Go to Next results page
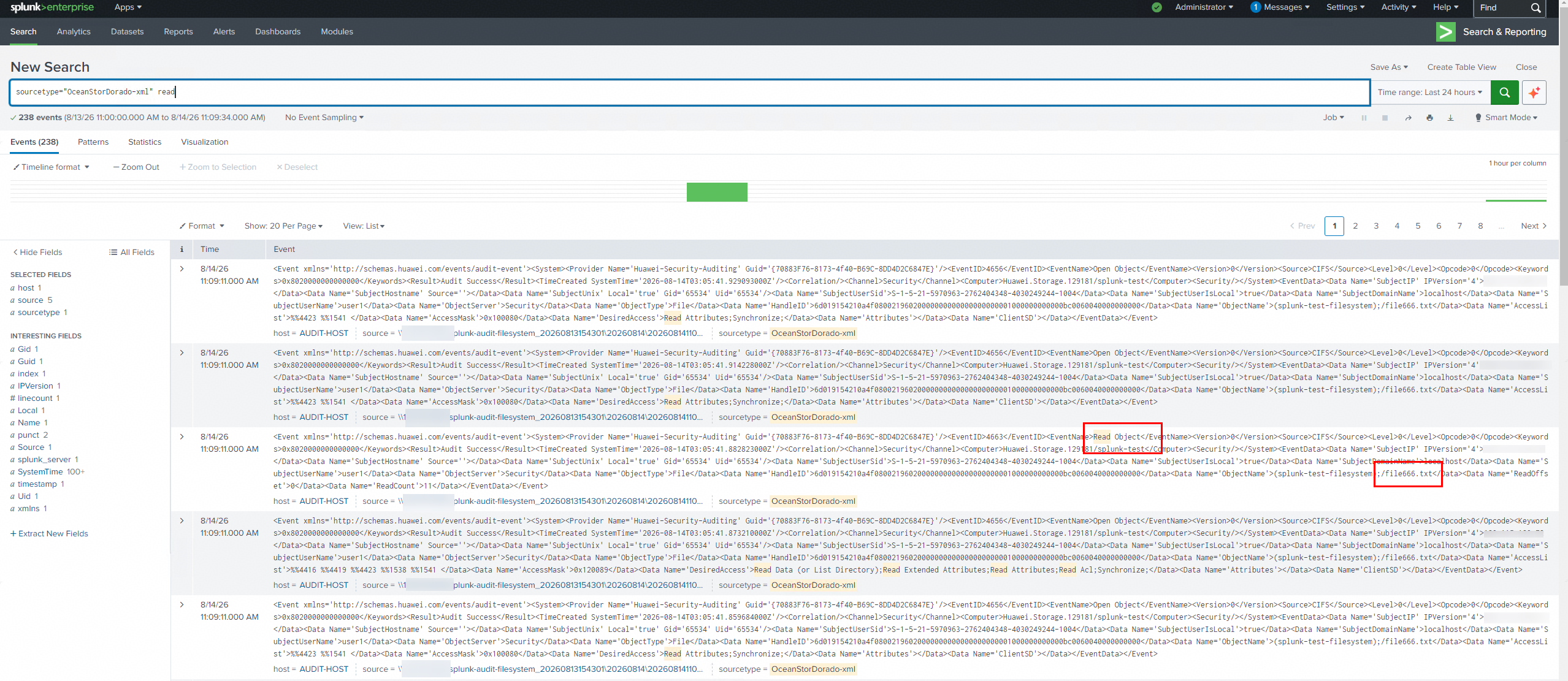The image size is (1568, 681). [x=1534, y=226]
